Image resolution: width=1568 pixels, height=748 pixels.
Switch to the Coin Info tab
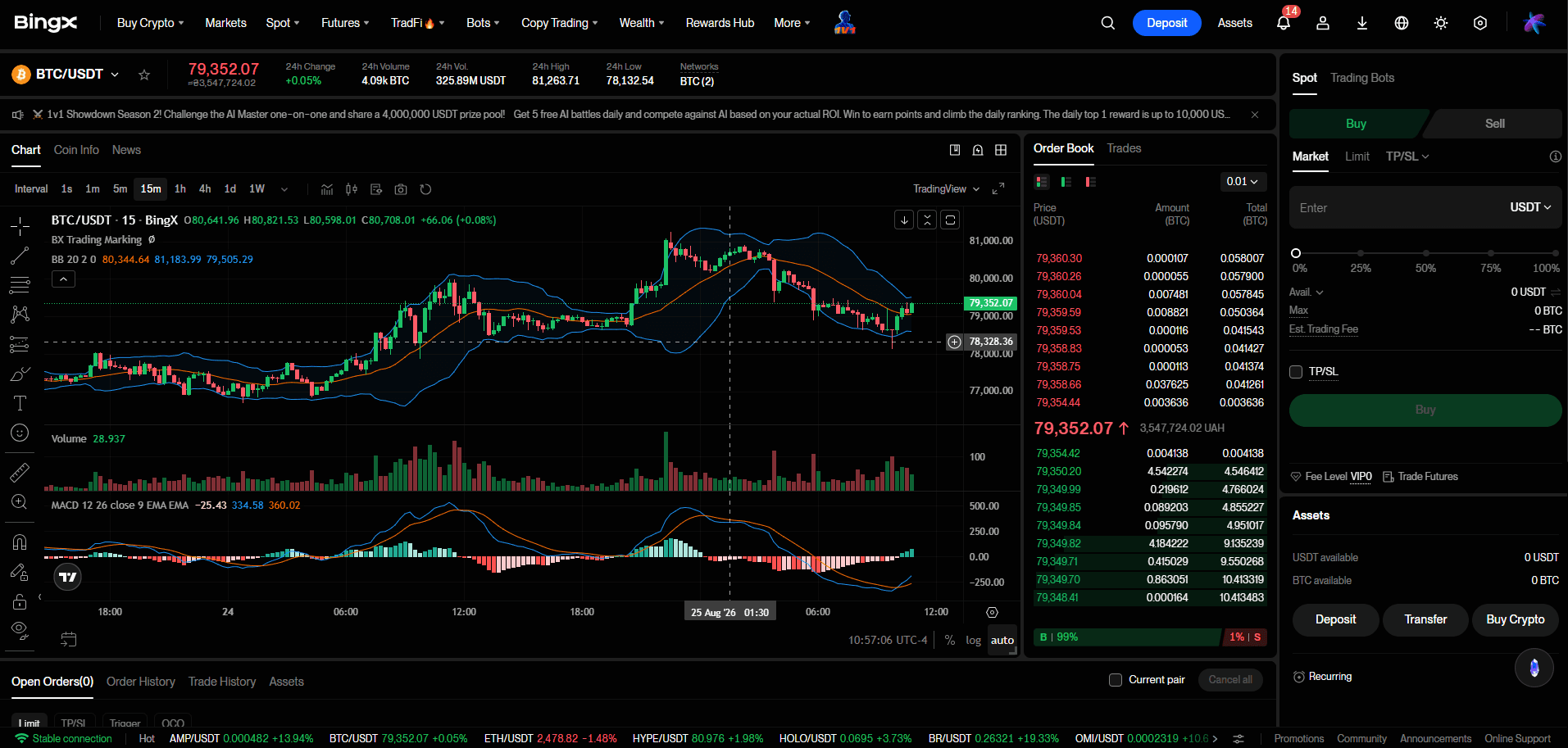pos(76,150)
